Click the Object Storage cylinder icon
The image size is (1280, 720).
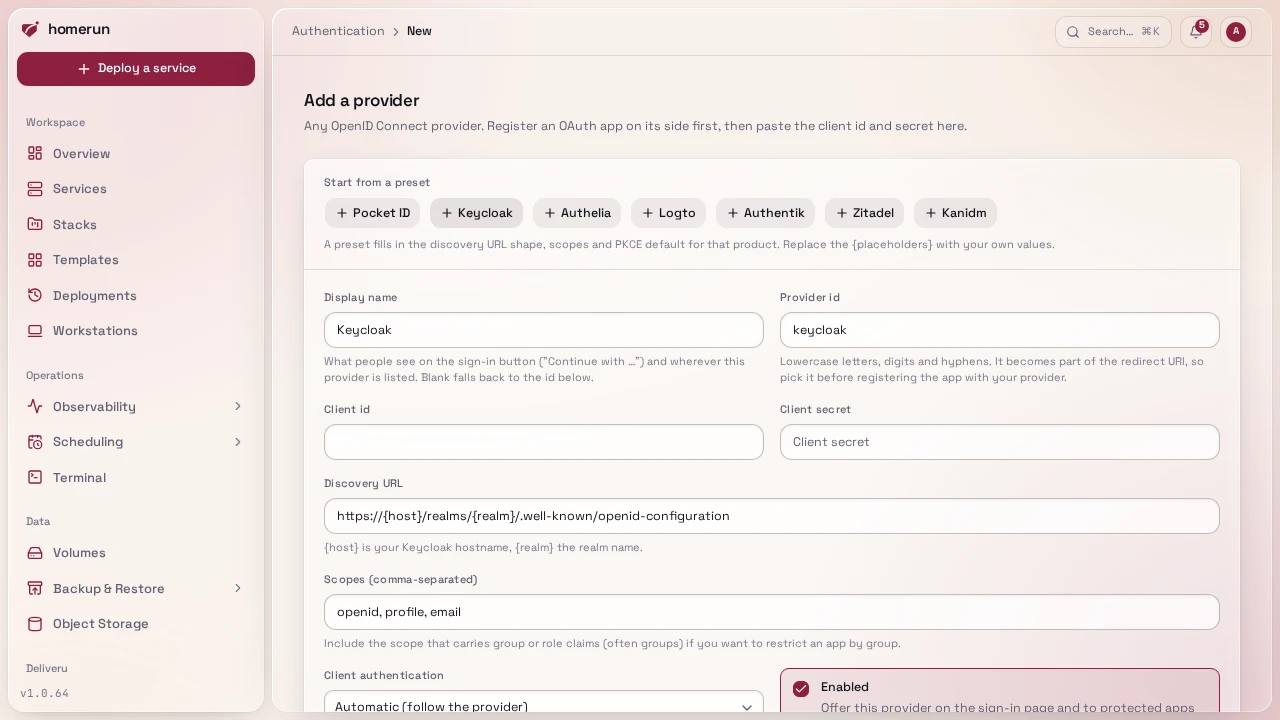[35, 623]
